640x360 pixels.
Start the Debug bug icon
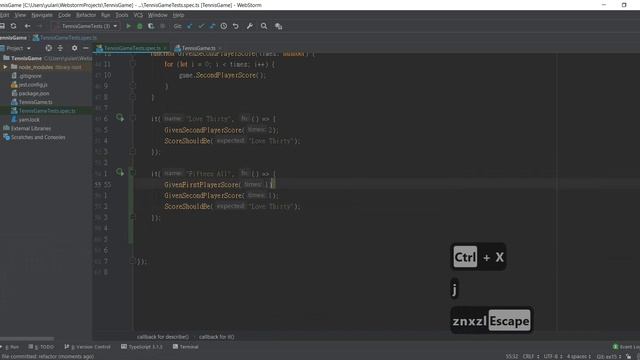click(140, 26)
